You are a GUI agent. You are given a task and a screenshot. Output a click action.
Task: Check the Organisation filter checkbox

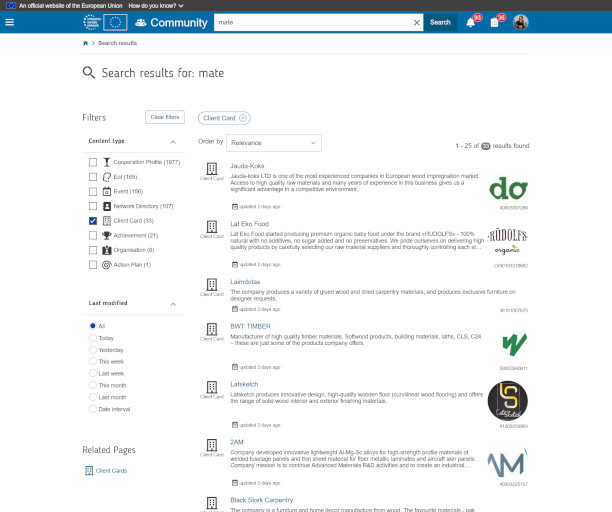(93, 250)
